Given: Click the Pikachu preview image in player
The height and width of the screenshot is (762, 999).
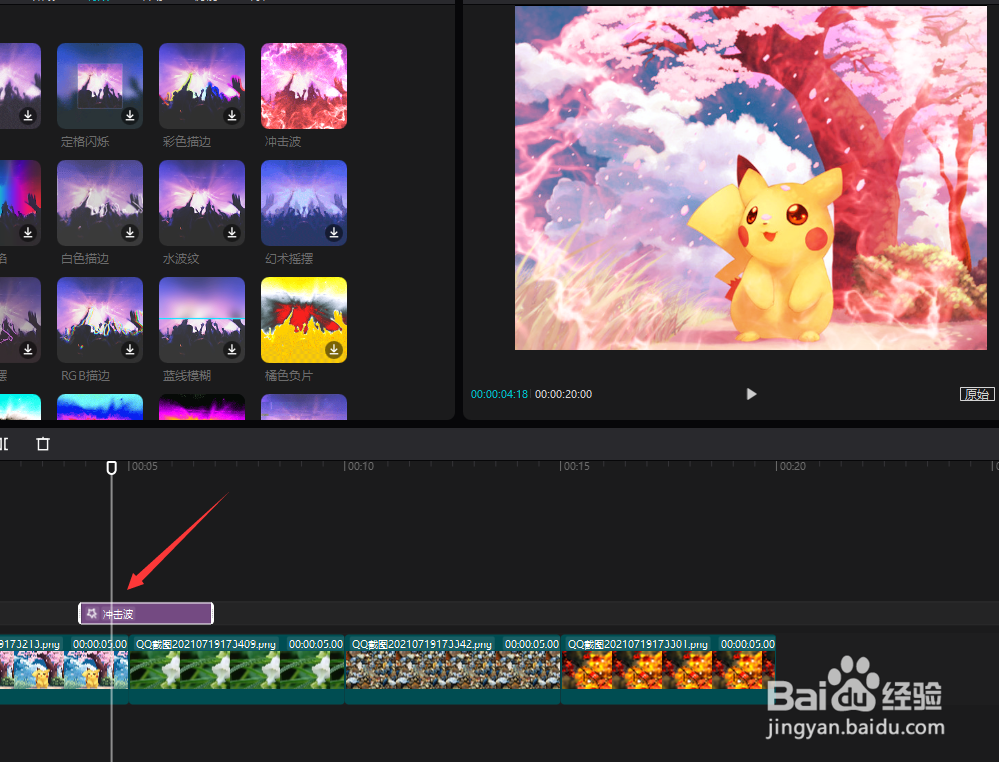Looking at the screenshot, I should (x=751, y=178).
